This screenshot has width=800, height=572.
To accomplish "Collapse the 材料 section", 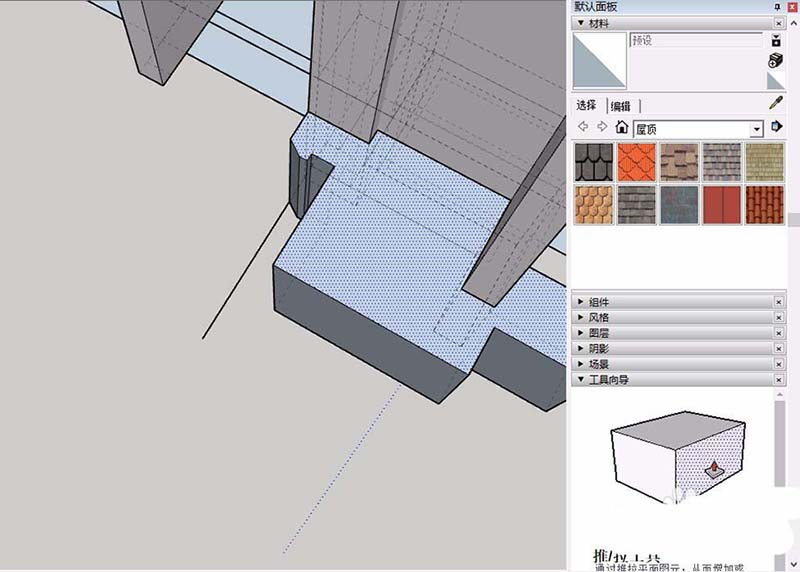I will point(581,23).
